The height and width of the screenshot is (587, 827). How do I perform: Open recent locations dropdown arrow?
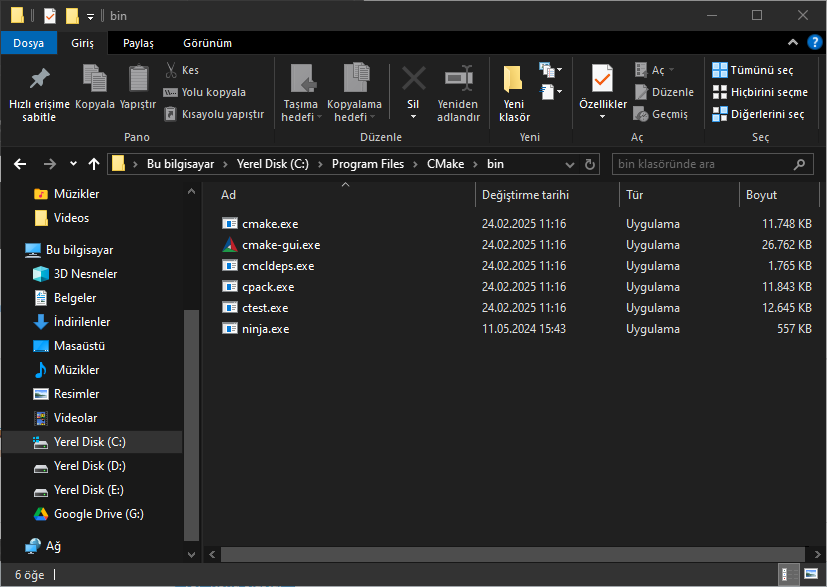[x=73, y=165]
